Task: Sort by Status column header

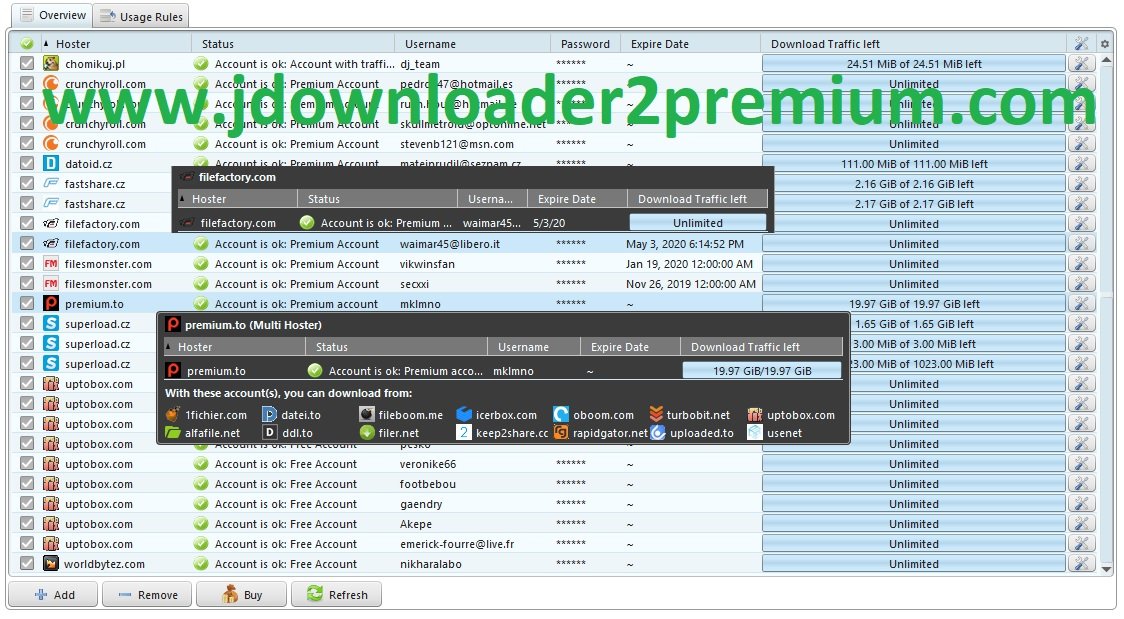Action: point(293,44)
